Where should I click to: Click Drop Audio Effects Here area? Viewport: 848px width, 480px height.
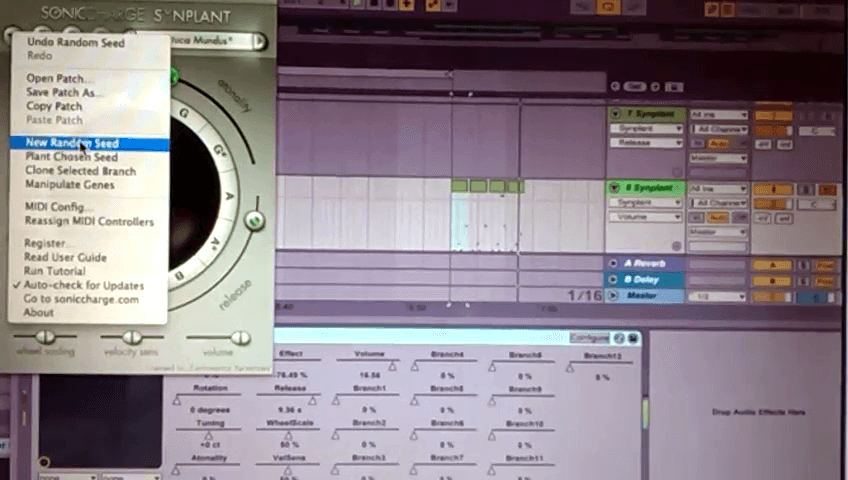pyautogui.click(x=758, y=412)
